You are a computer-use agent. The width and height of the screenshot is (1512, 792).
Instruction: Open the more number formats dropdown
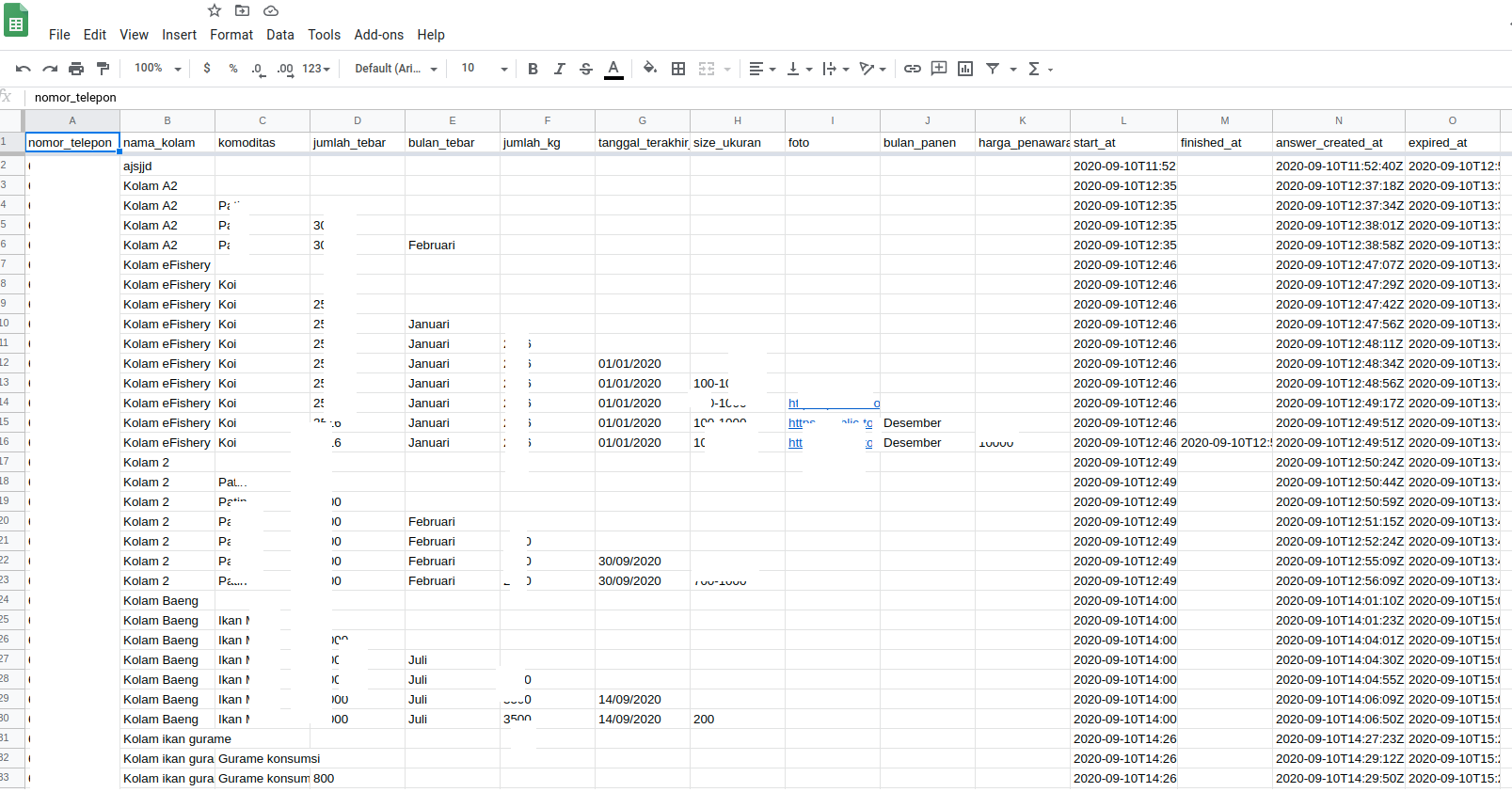click(x=316, y=69)
